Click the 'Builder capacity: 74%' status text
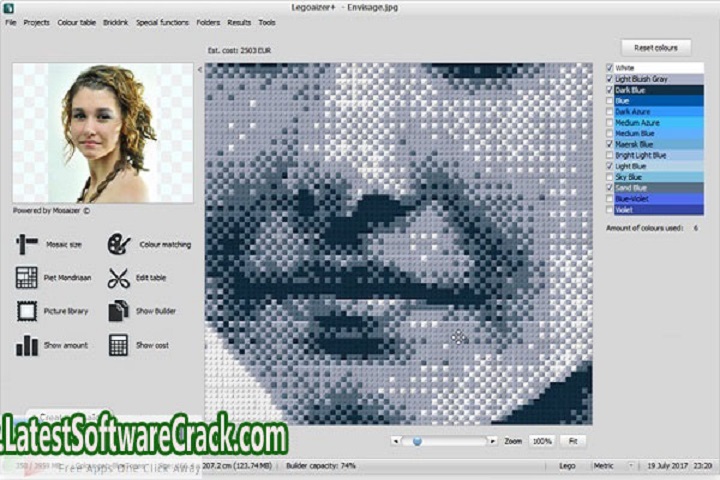Screen dimensions: 720x480 tap(321, 466)
